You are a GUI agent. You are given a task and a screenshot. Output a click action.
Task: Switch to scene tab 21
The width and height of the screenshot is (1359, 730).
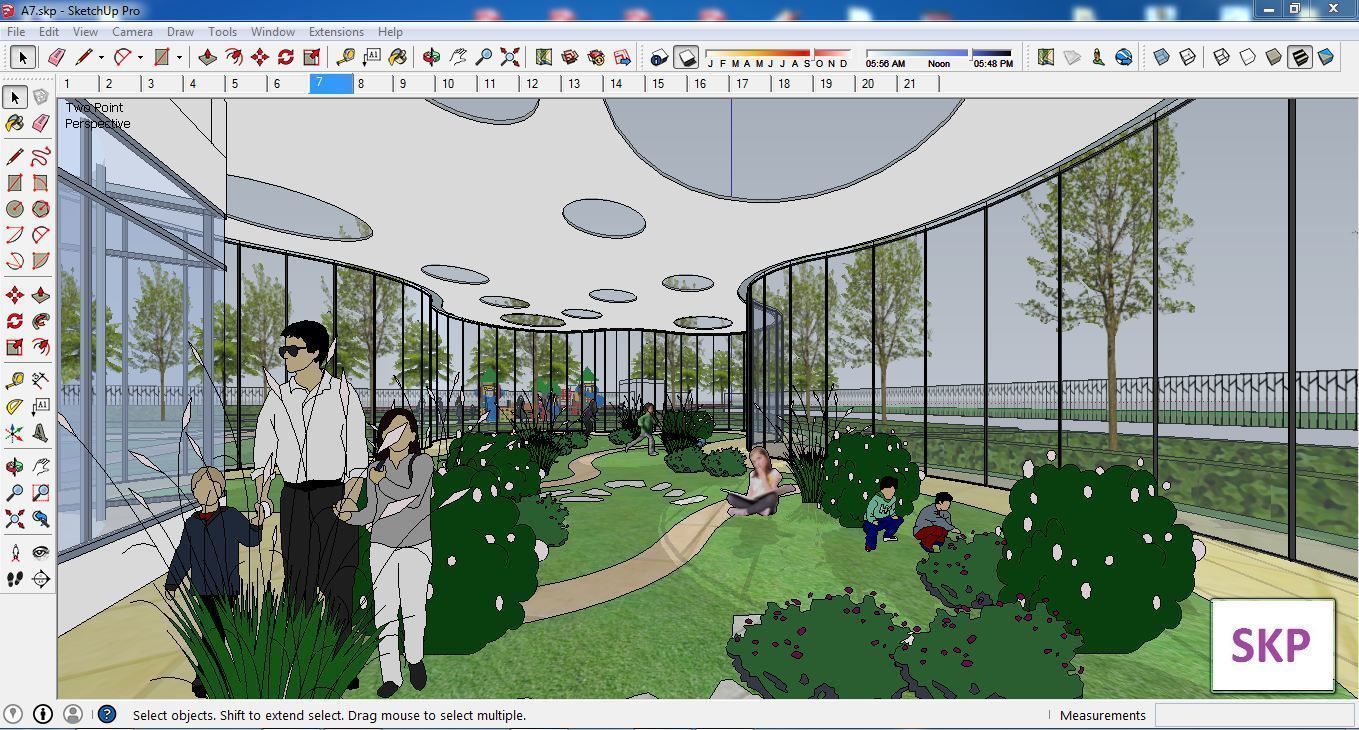coord(919,84)
